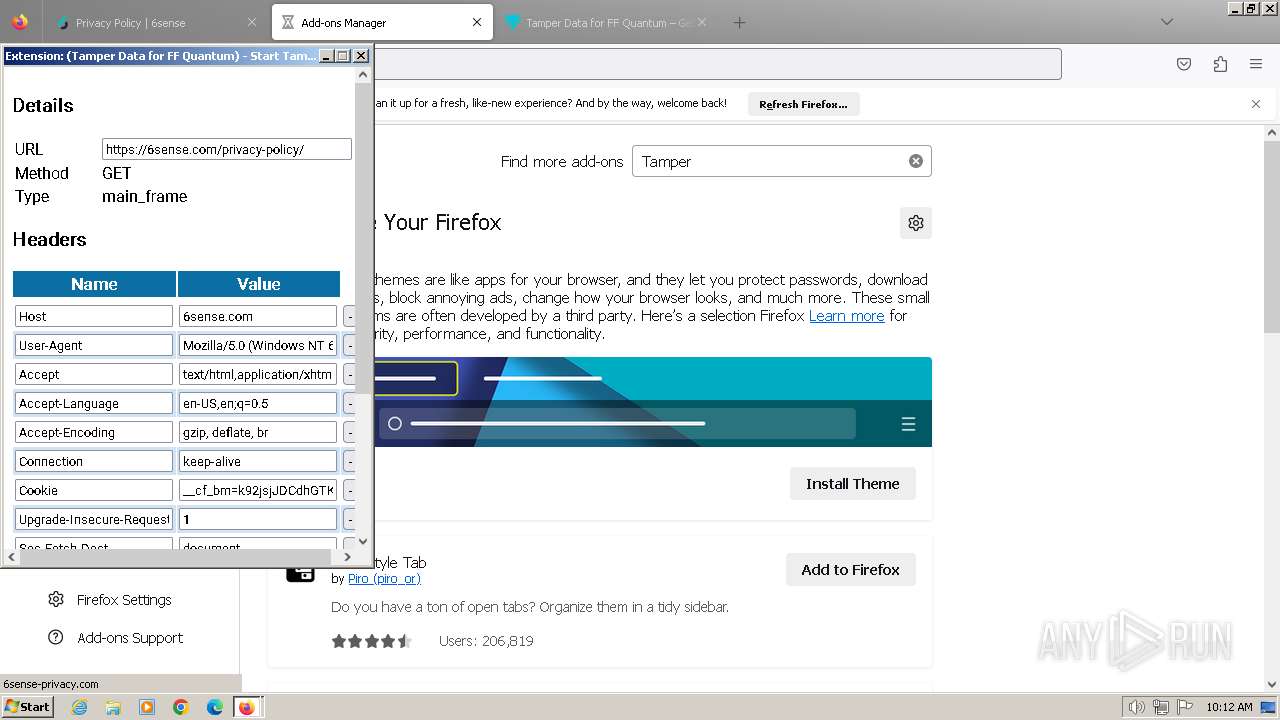Open Piro (piro_or) author link

(x=384, y=579)
